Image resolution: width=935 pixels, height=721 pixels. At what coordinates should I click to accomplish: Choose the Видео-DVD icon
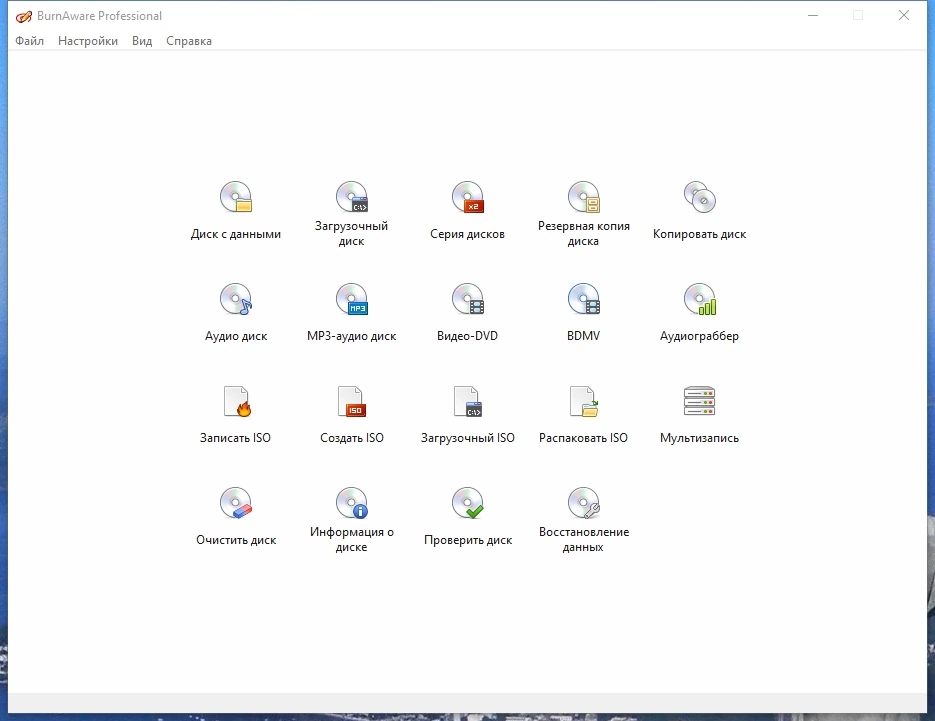(x=468, y=299)
